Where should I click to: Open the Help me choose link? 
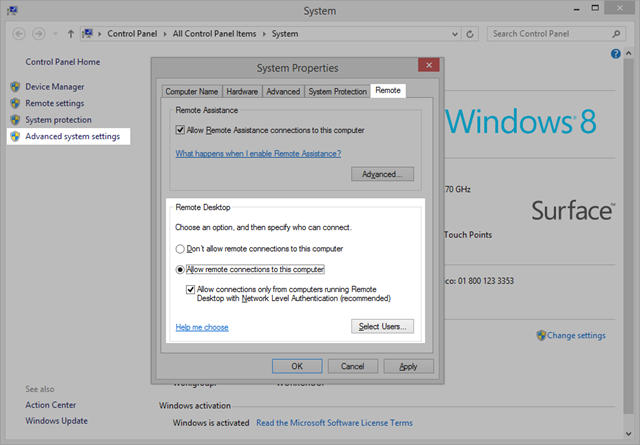coord(202,327)
